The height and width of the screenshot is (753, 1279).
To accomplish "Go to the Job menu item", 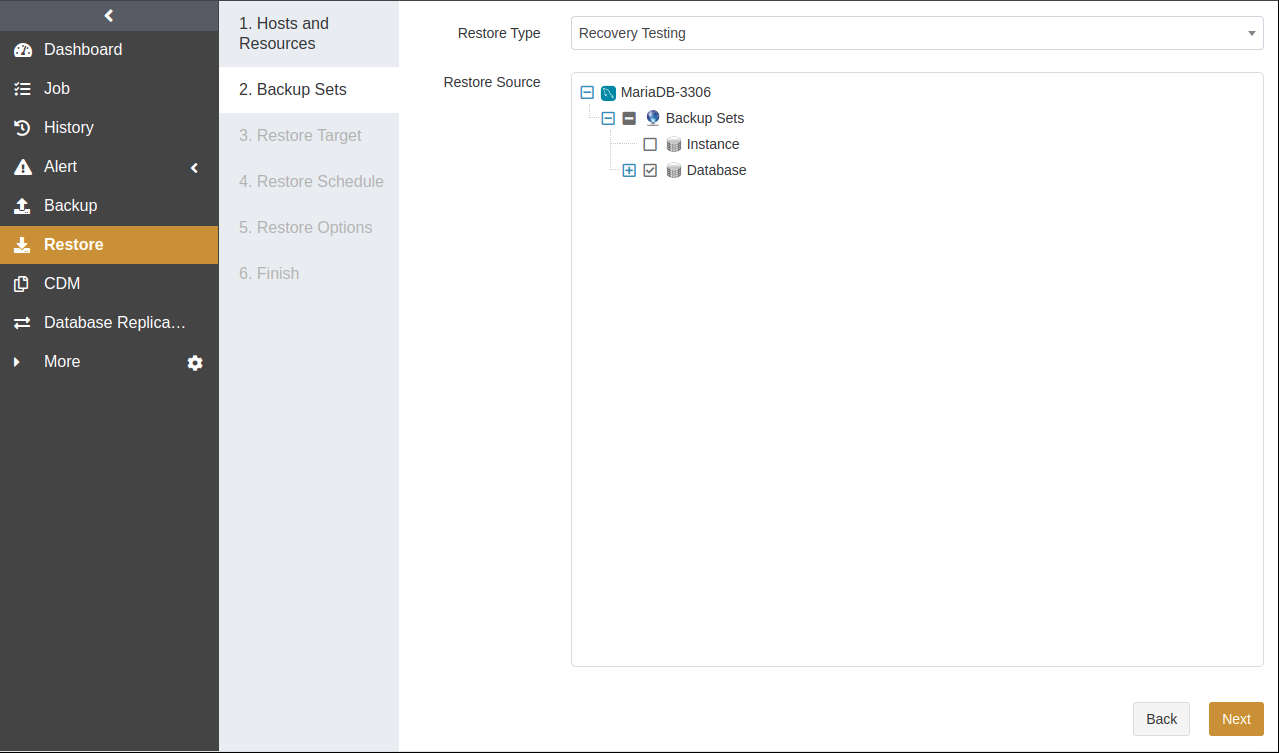I will tap(109, 89).
